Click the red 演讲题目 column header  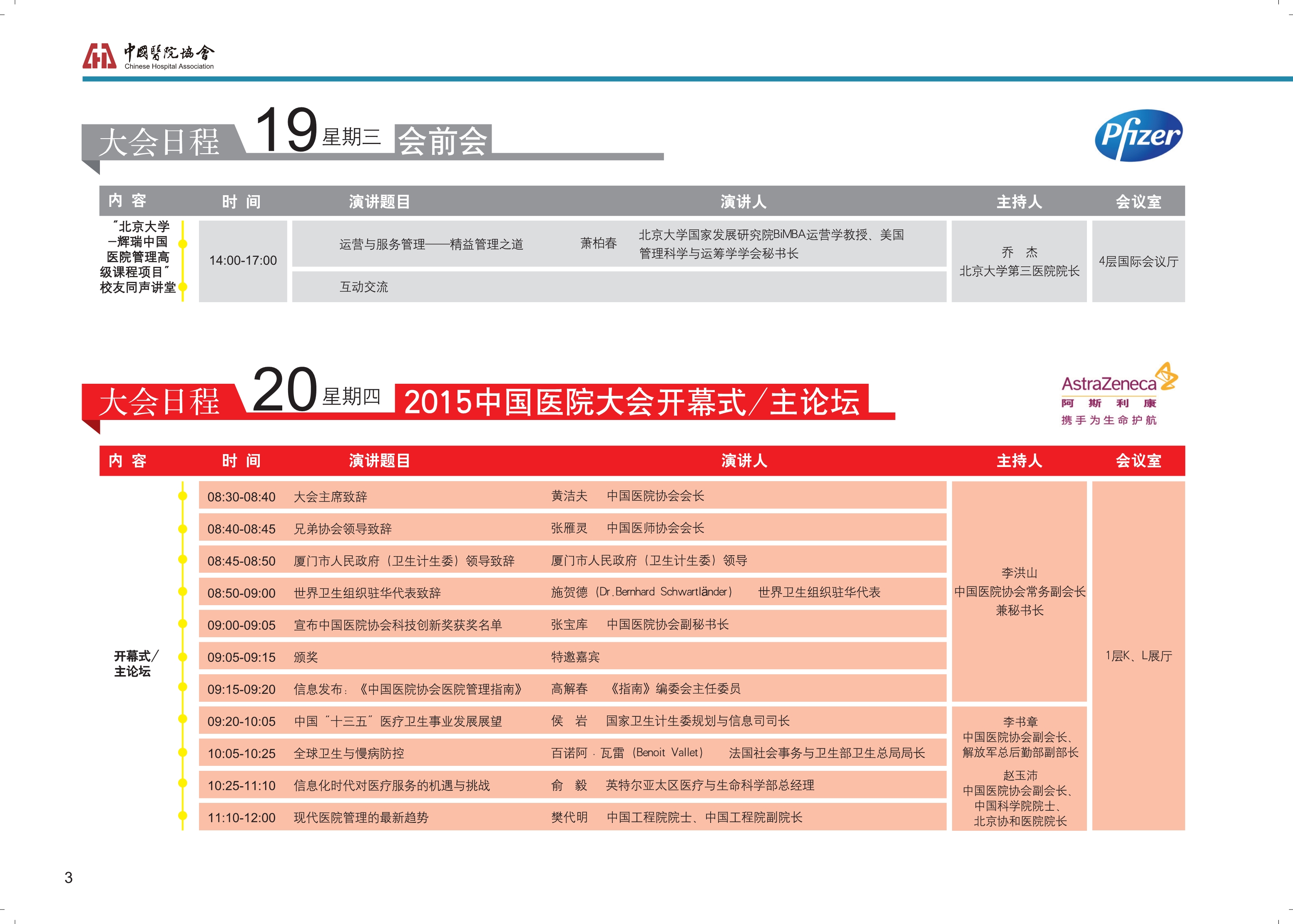[379, 460]
